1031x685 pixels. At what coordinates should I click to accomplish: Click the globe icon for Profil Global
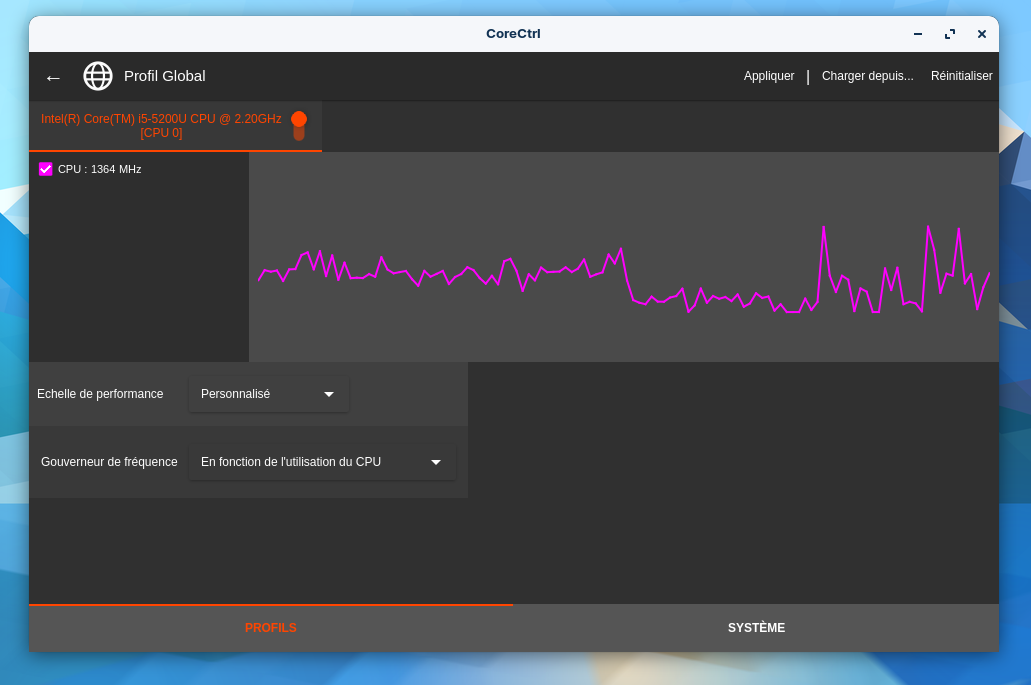(x=98, y=76)
